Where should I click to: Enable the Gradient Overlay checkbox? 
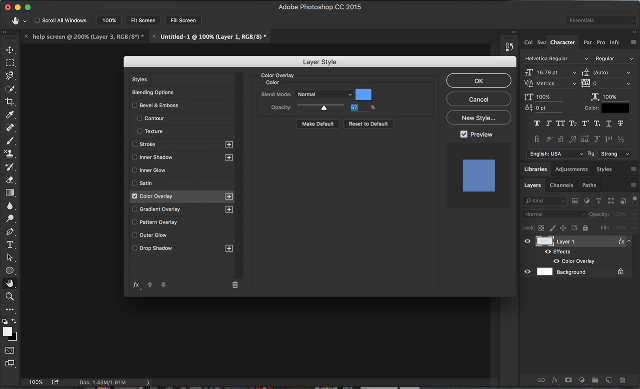click(135, 209)
